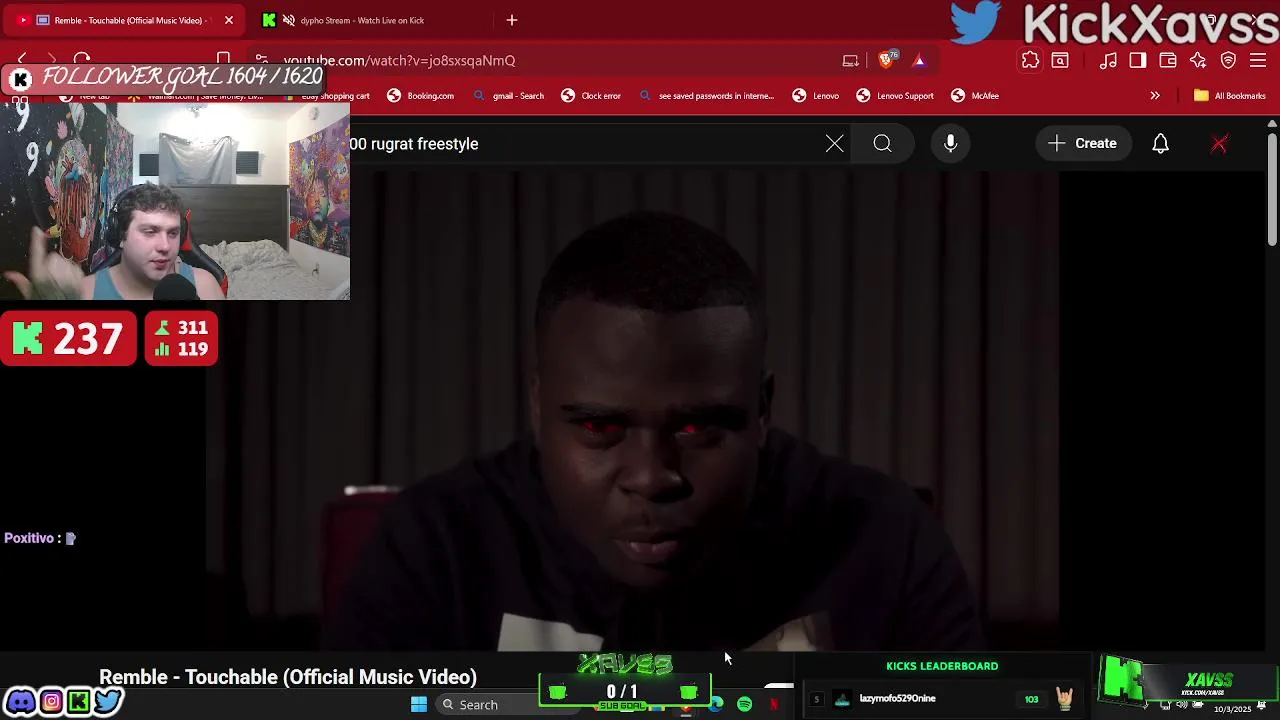This screenshot has width=1280, height=720.
Task: Click the YouTube search magnifier button
Action: click(x=883, y=144)
